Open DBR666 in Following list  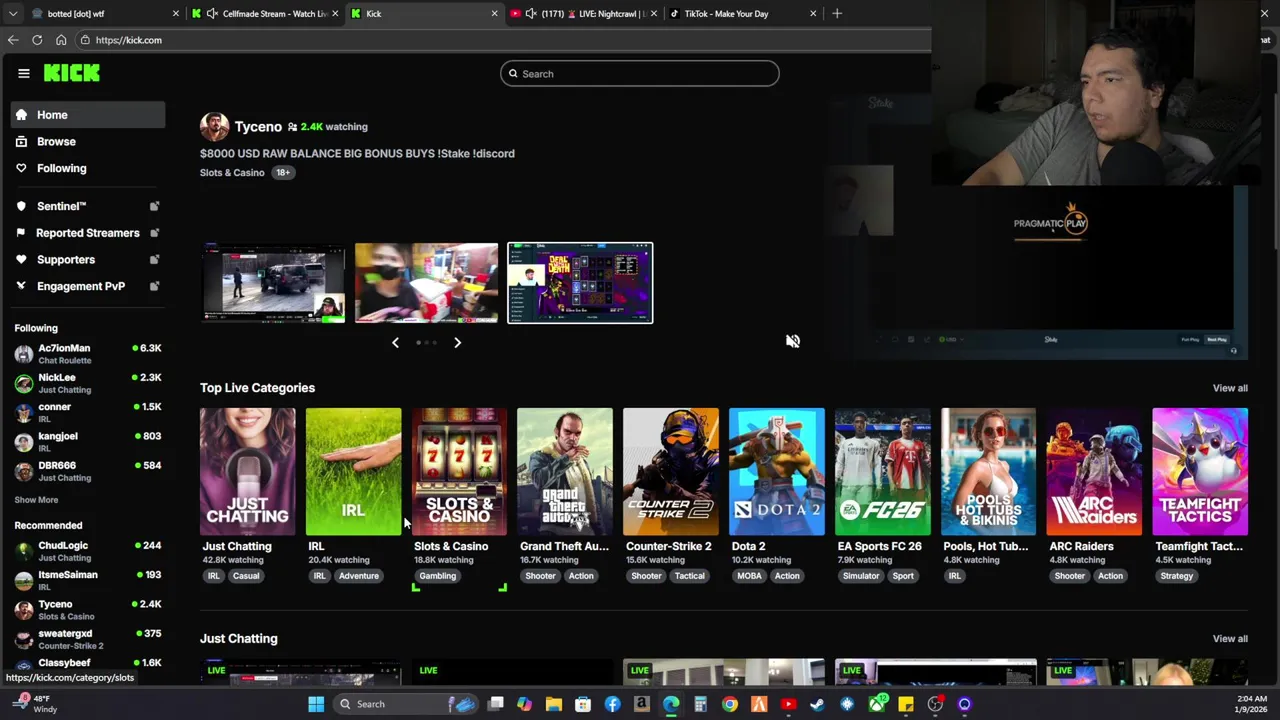[88, 471]
